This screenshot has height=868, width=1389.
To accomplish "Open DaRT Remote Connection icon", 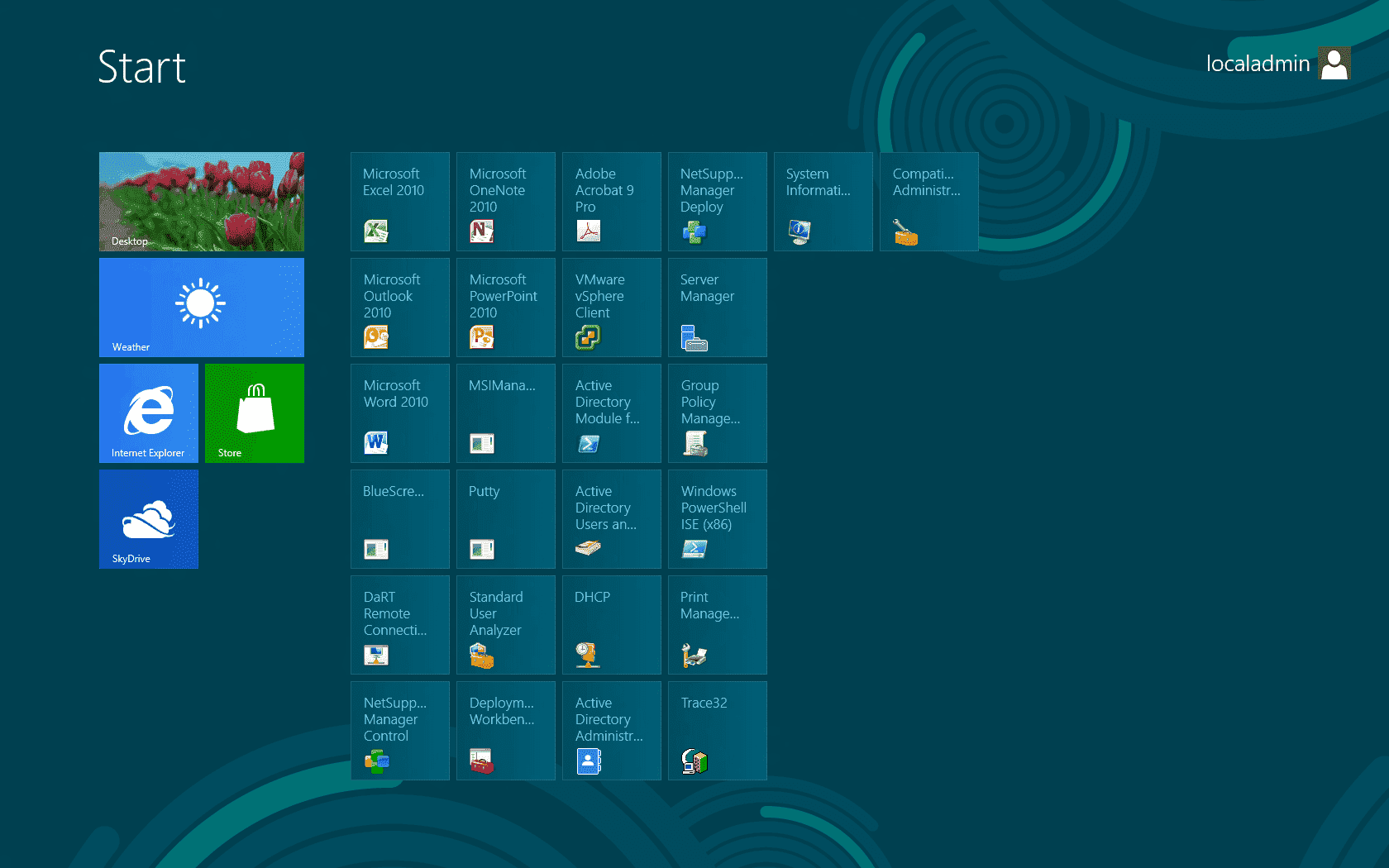I will 376,655.
